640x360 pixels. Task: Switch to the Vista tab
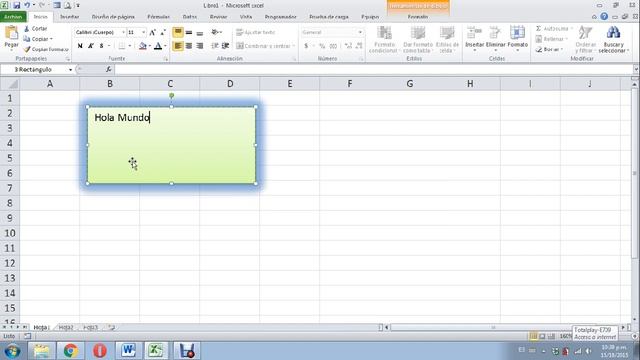[x=246, y=17]
